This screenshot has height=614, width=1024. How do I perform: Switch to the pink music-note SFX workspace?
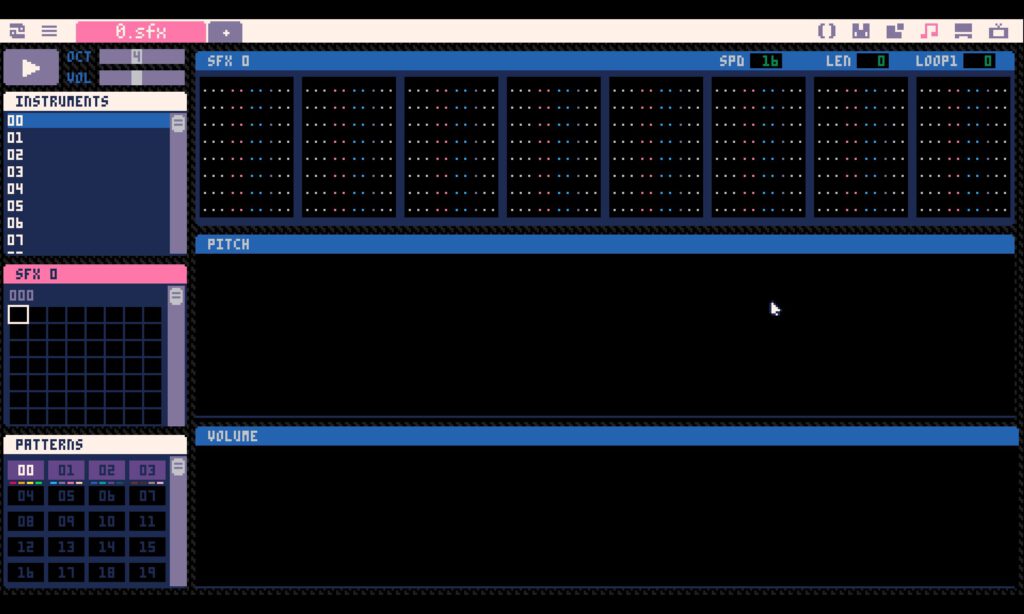pos(929,31)
